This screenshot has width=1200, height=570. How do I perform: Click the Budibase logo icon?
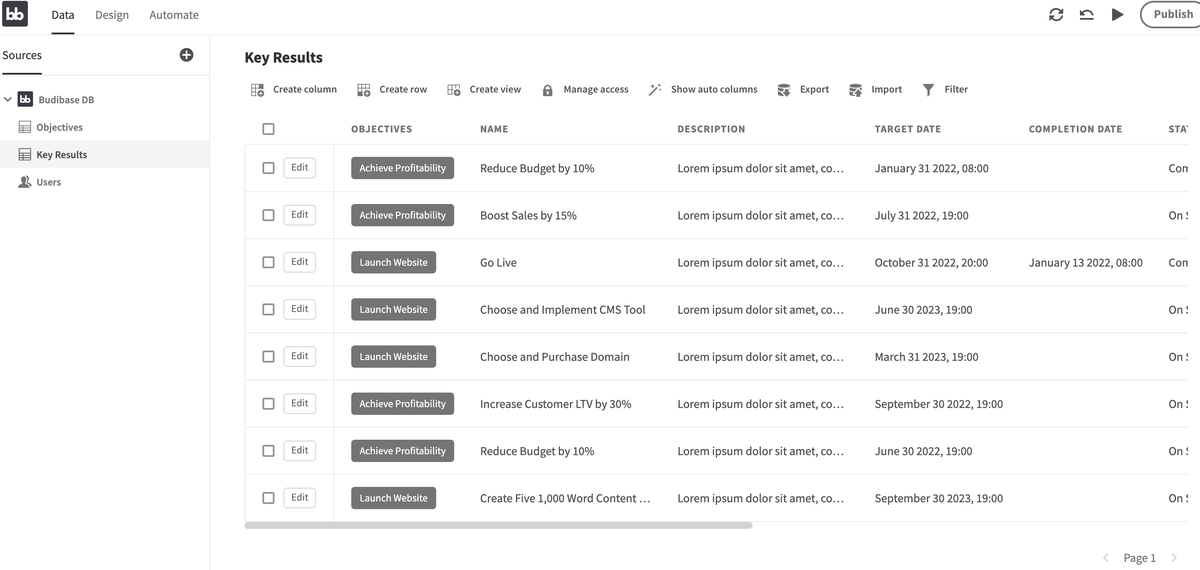click(15, 14)
